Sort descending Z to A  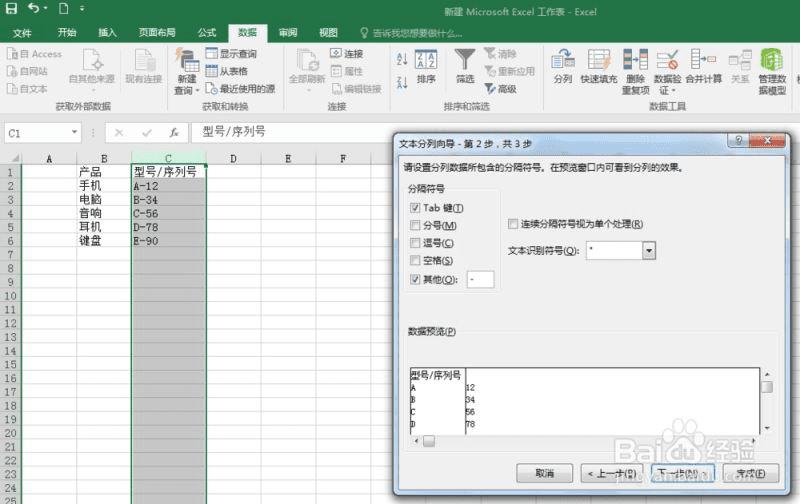coord(402,82)
